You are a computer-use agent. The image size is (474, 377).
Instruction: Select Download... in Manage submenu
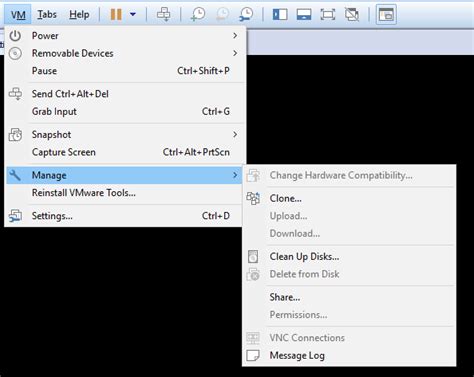pos(349,233)
